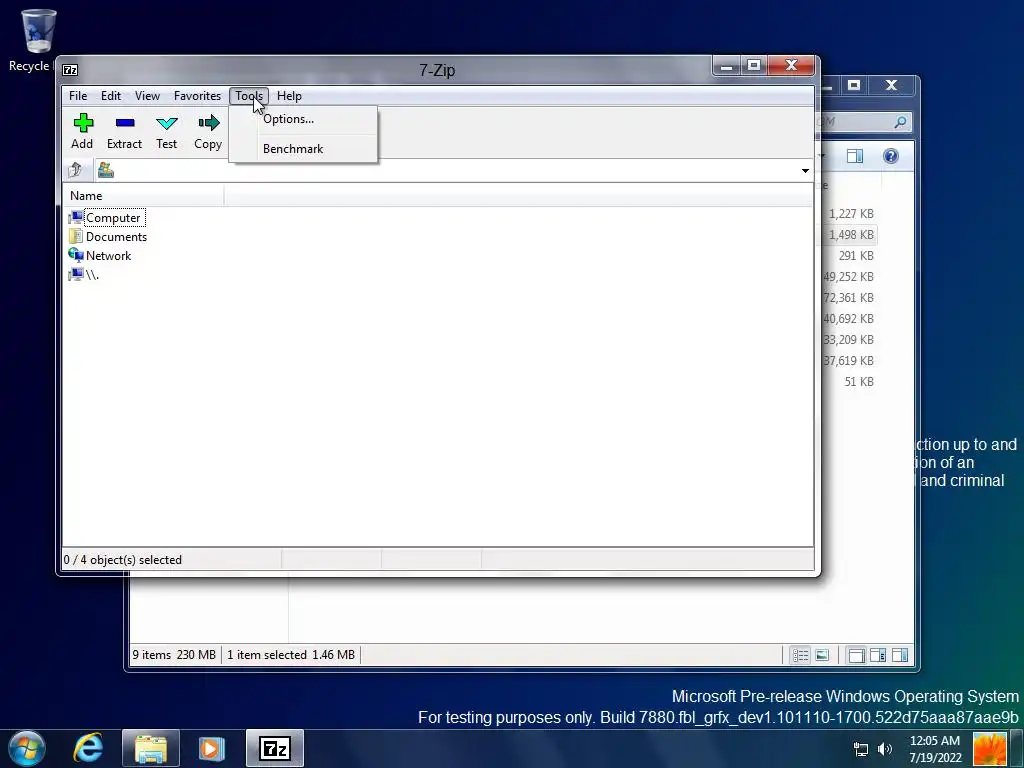Viewport: 1024px width, 768px height.
Task: Select the Network entry
Action: (100, 255)
